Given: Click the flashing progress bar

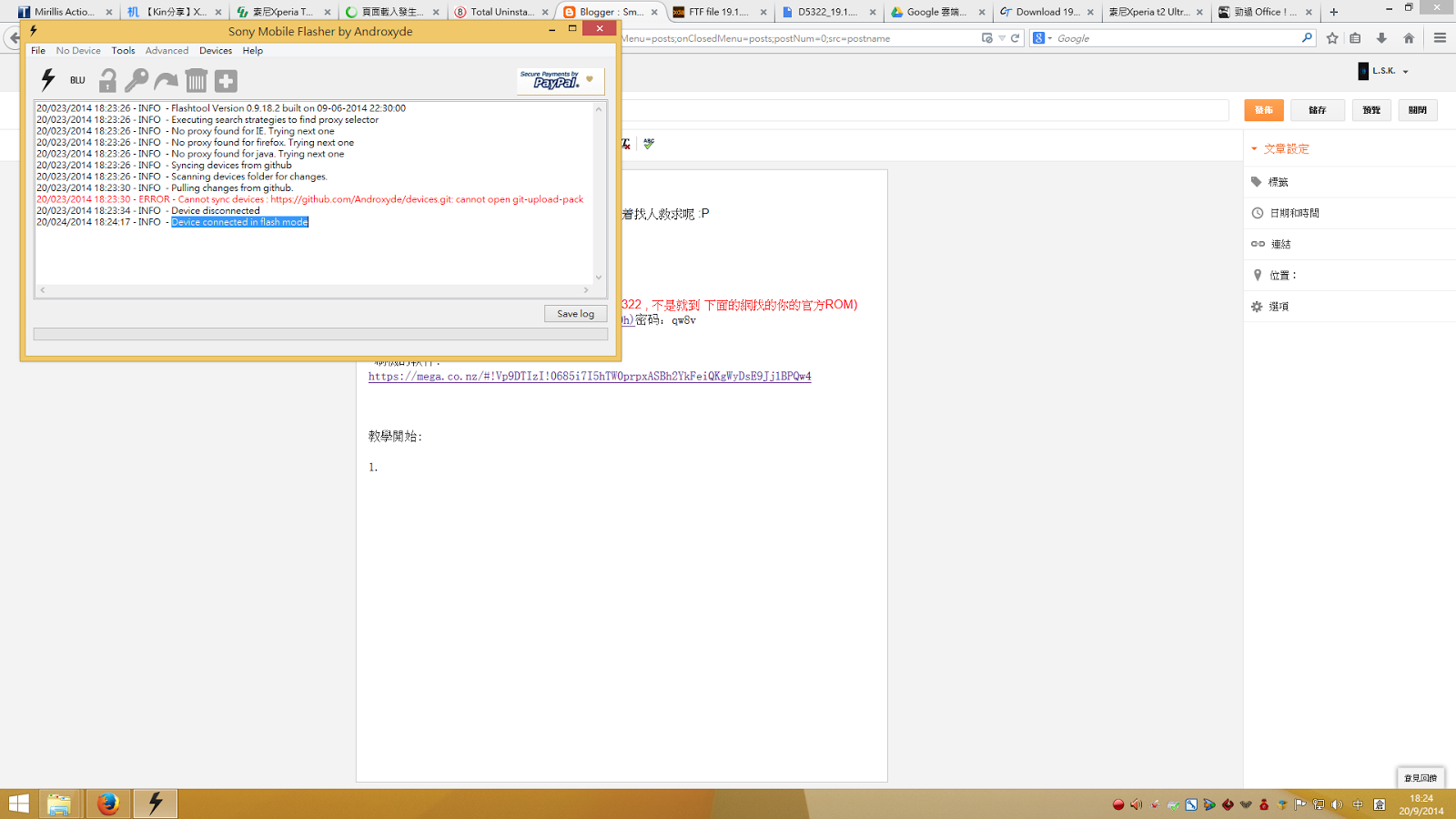Looking at the screenshot, I should pos(320,334).
